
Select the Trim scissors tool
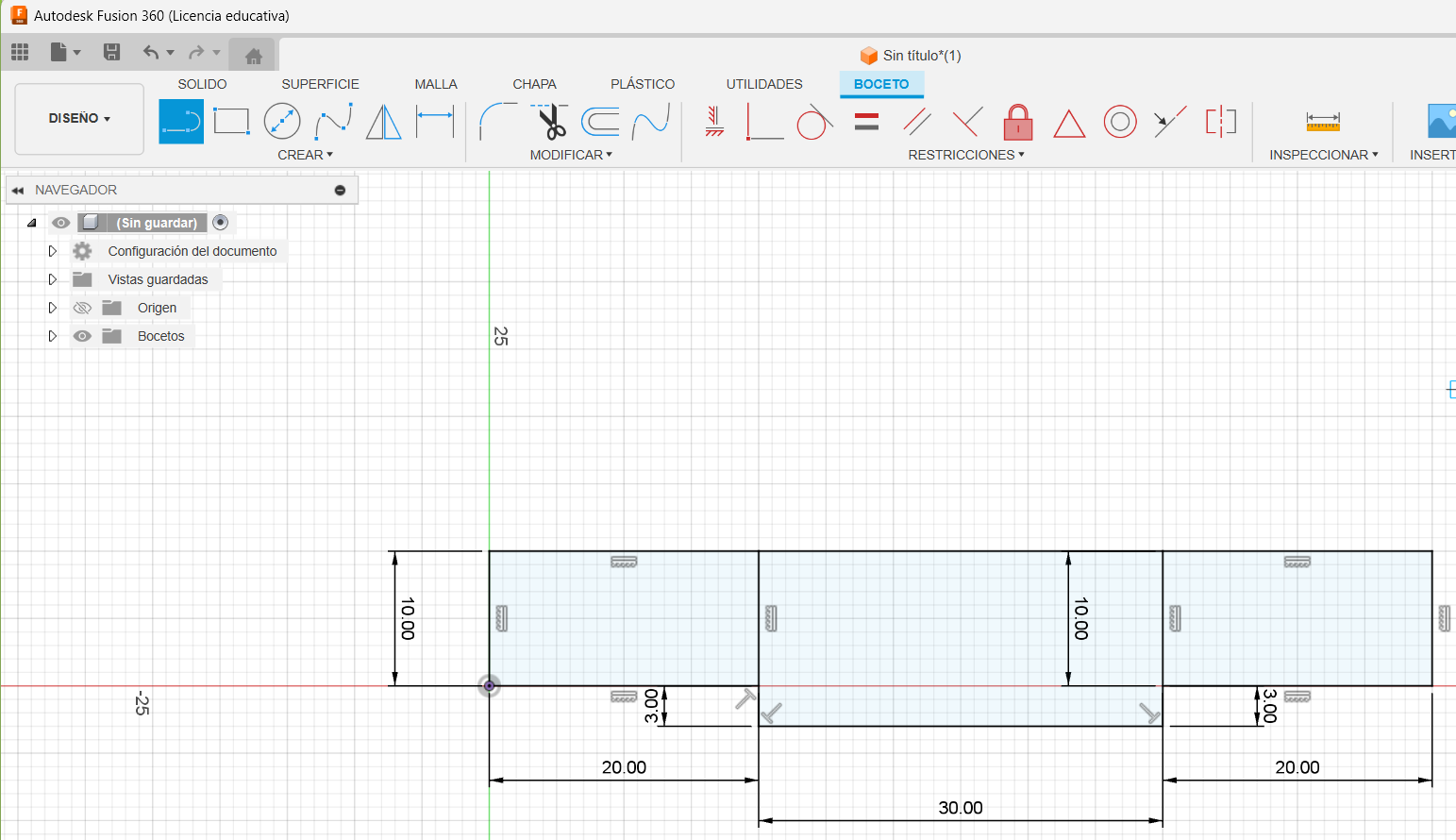[x=550, y=122]
